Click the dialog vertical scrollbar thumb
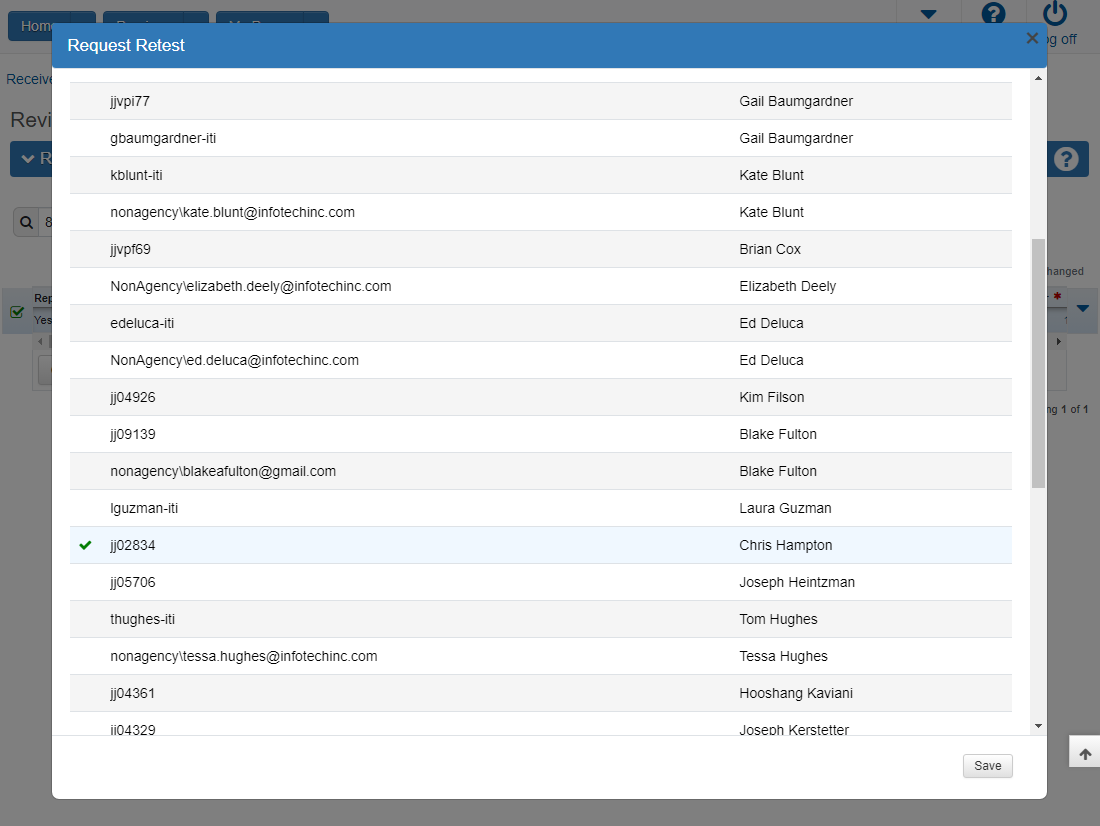 [1038, 364]
